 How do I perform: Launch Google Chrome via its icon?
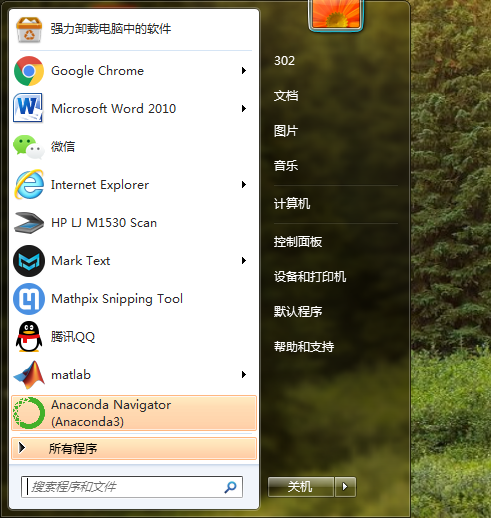point(29,71)
